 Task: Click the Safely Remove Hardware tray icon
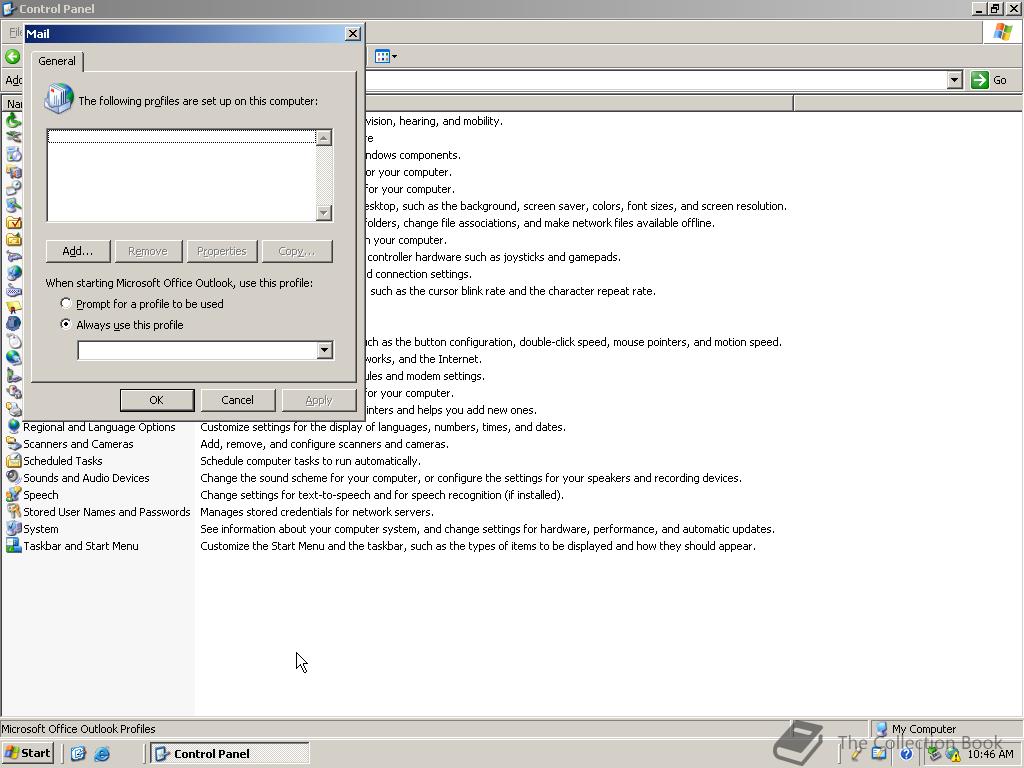(x=935, y=754)
